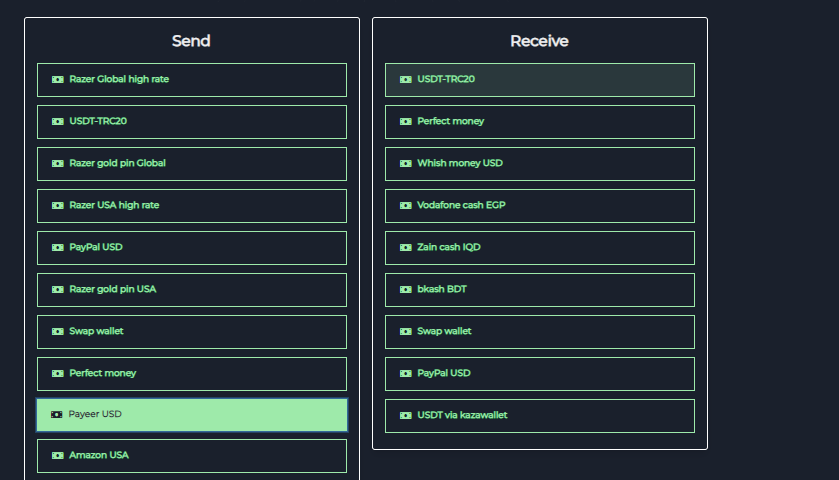Pick bkash BDT in Receive list
The width and height of the screenshot is (839, 480).
[x=540, y=290]
